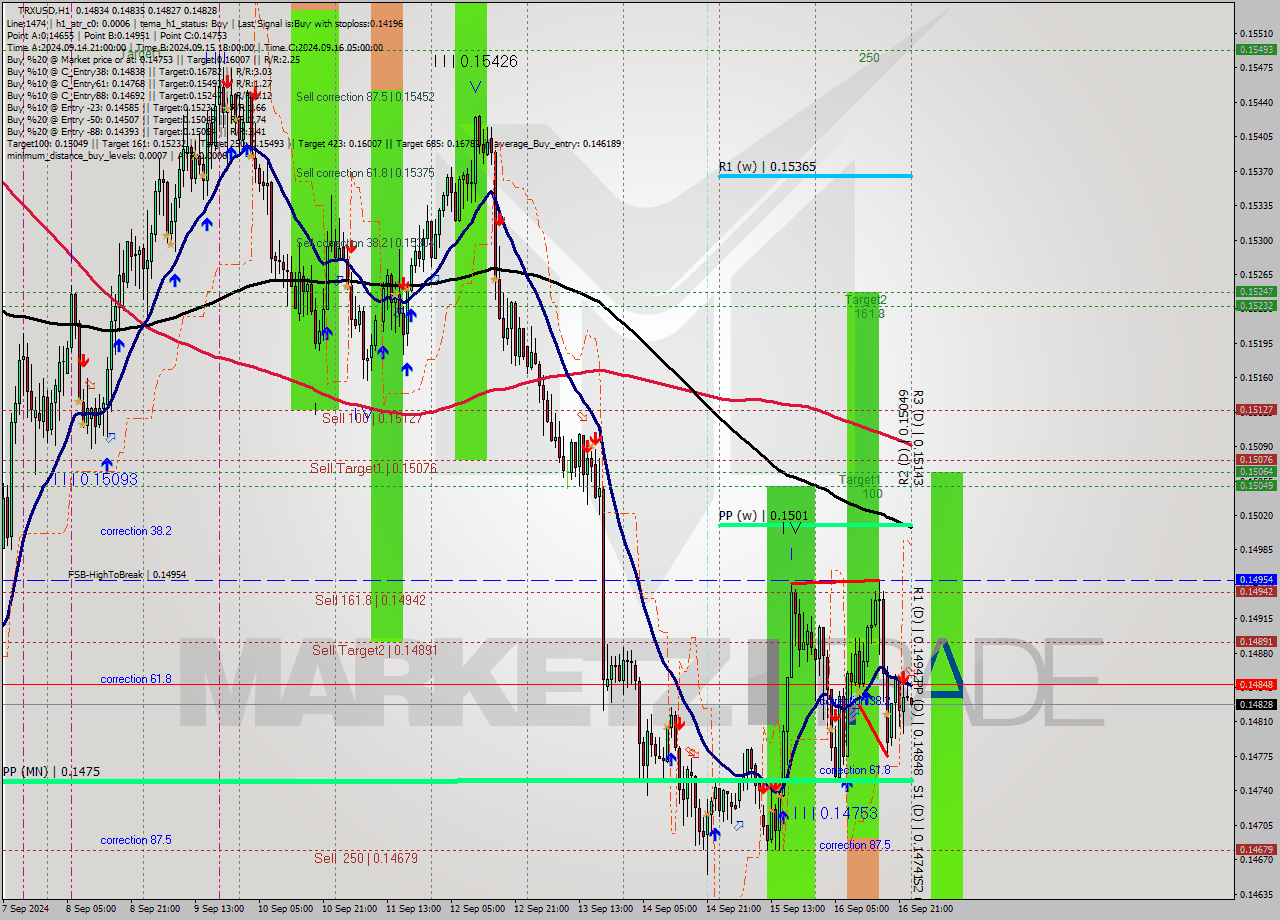Click the red 0.14891 price tag
Viewport: 1280px width, 920px height.
click(1256, 642)
